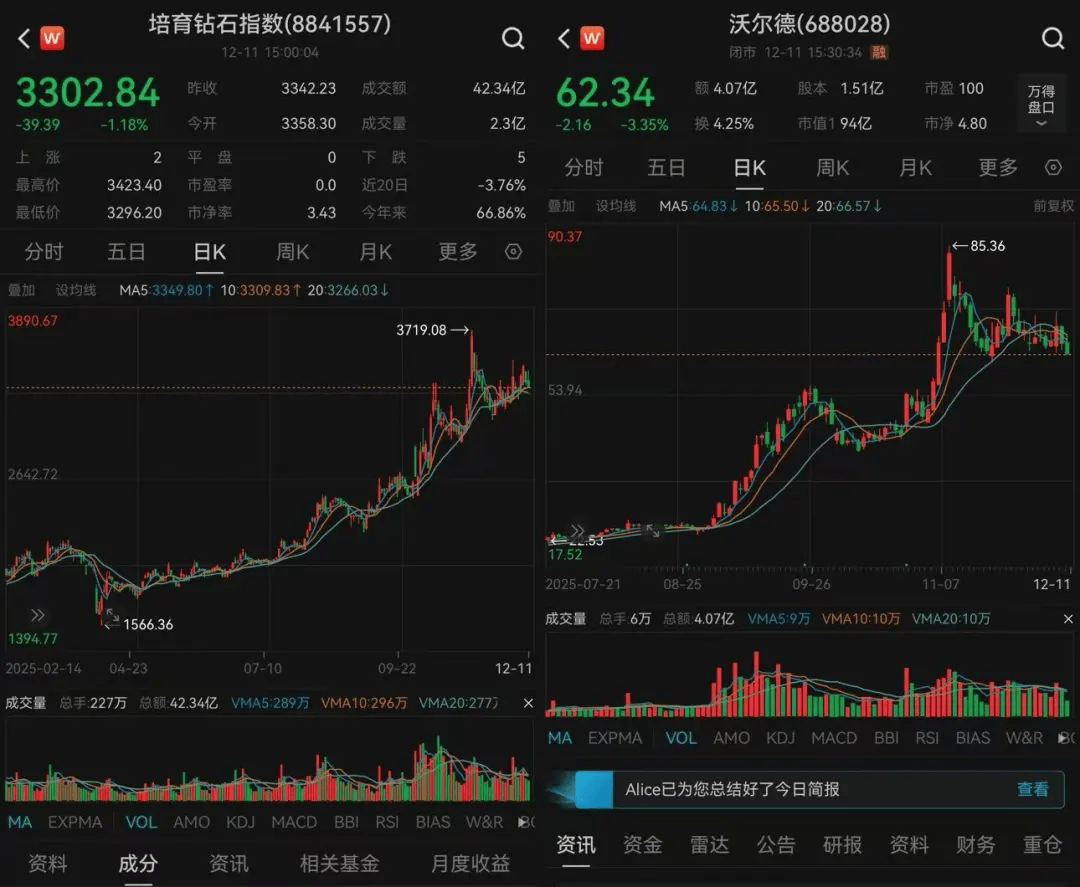Click 查看 in the Alice daily brief banner
Screen dimensions: 1080x887
tap(1032, 789)
